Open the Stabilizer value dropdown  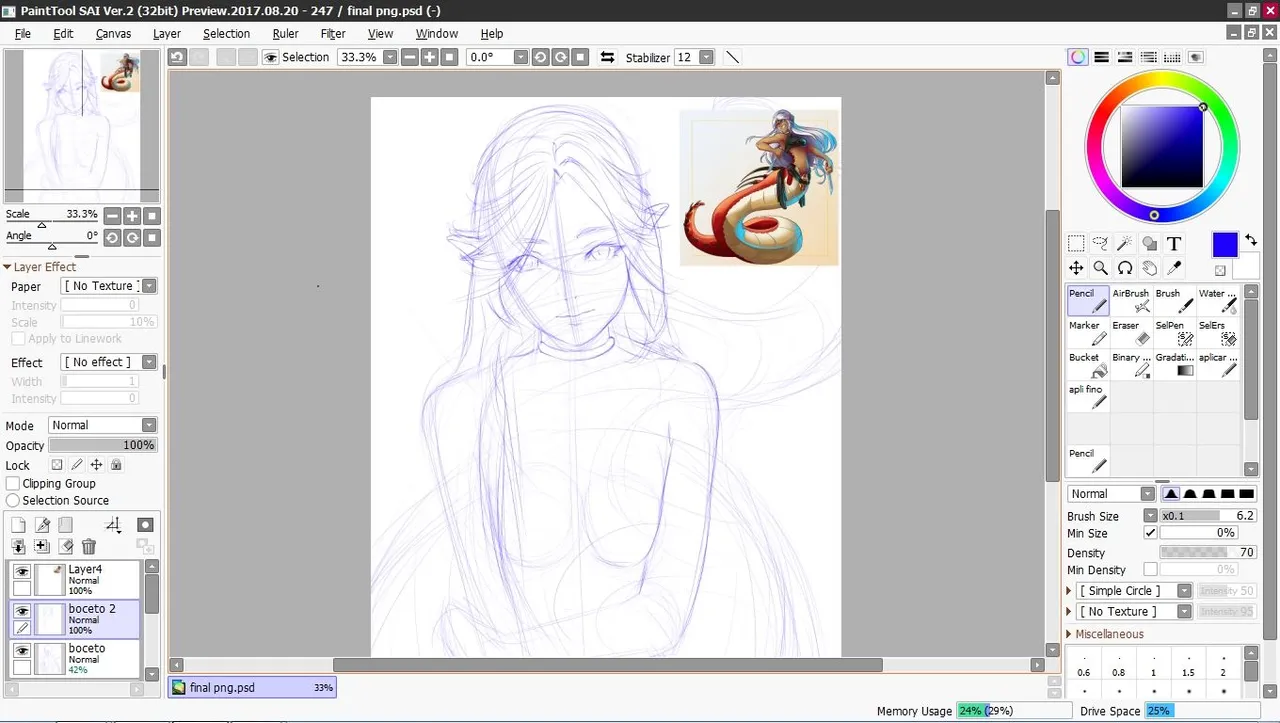click(706, 57)
